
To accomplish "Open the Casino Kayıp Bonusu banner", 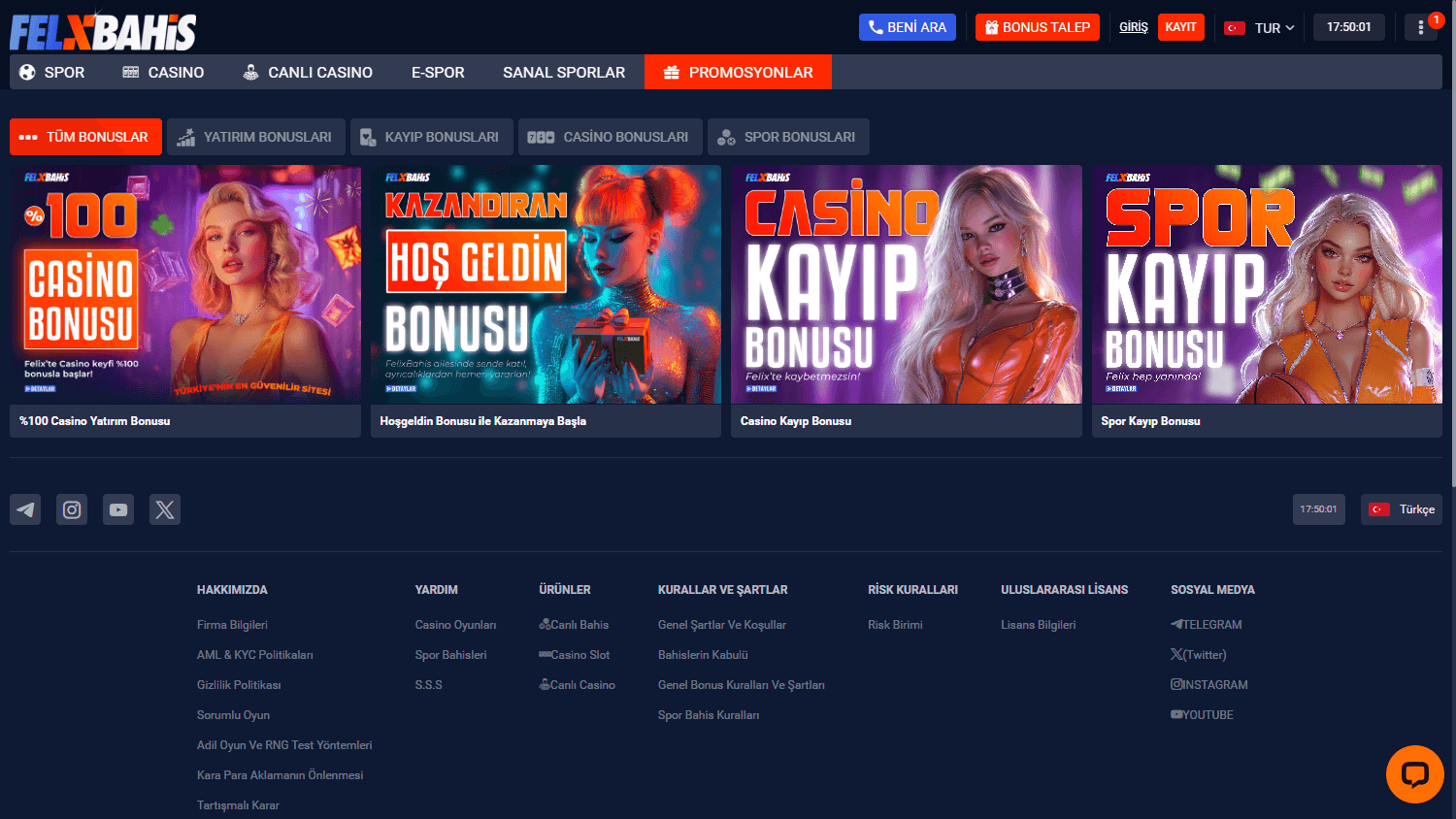I will tap(907, 284).
